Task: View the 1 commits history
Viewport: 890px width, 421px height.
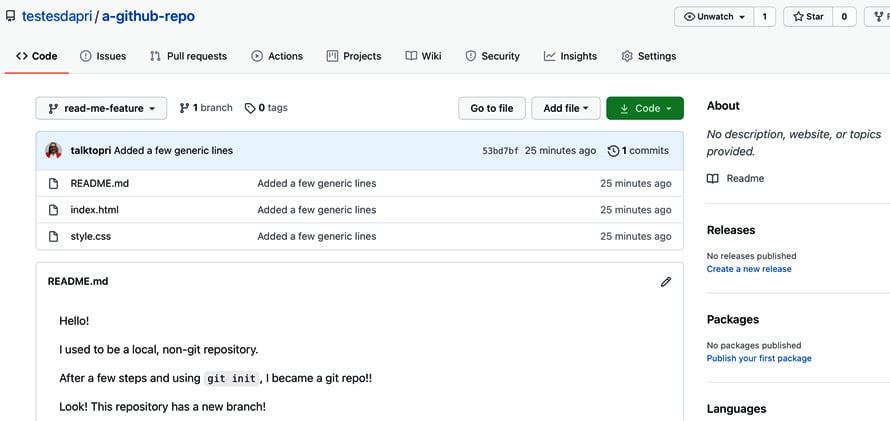Action: (638, 150)
